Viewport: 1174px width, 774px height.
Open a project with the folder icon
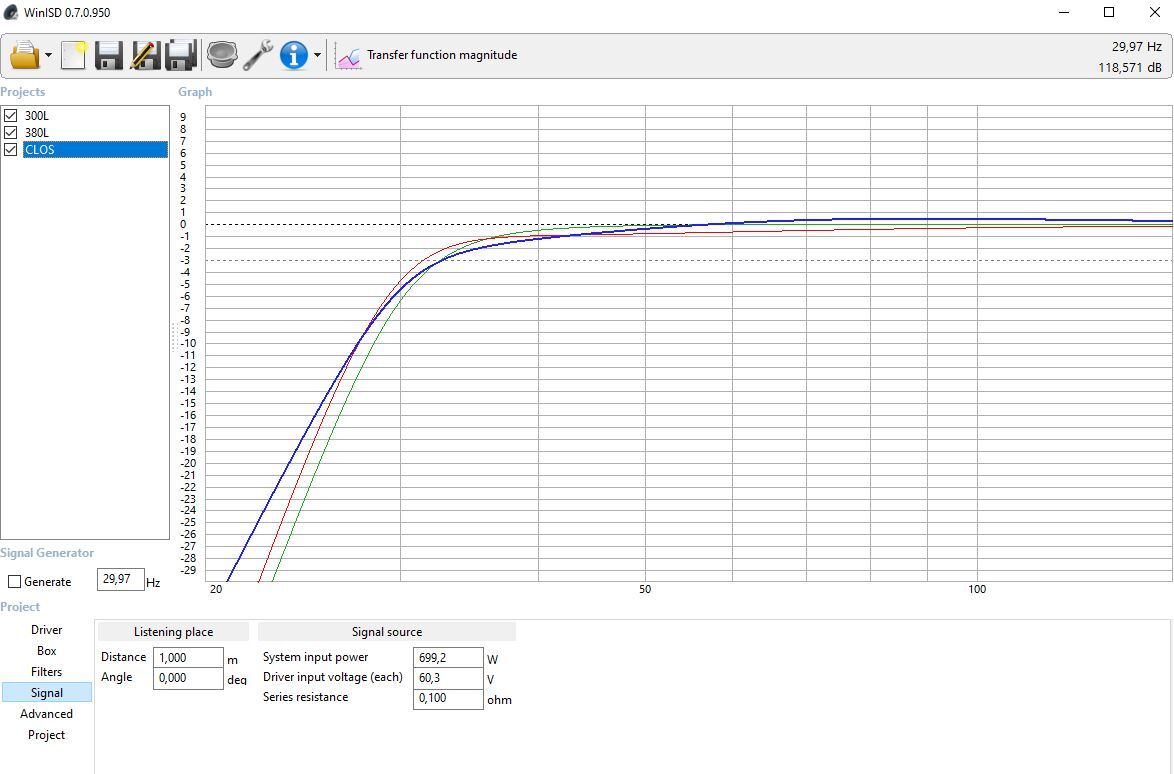tap(25, 55)
